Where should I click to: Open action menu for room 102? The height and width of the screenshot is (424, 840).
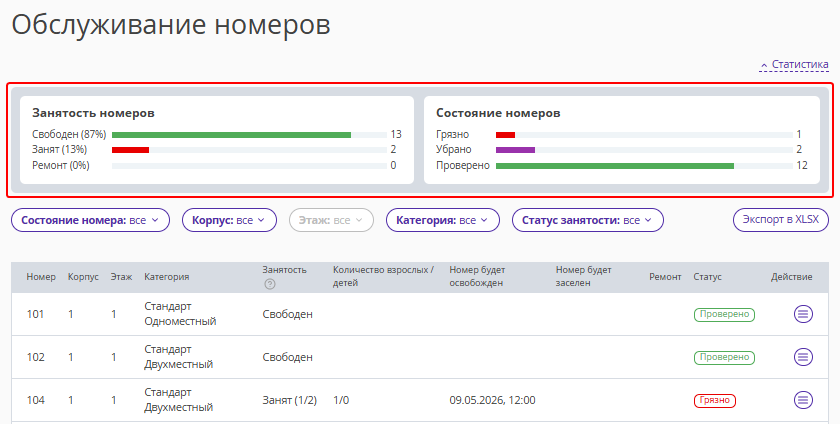point(803,357)
